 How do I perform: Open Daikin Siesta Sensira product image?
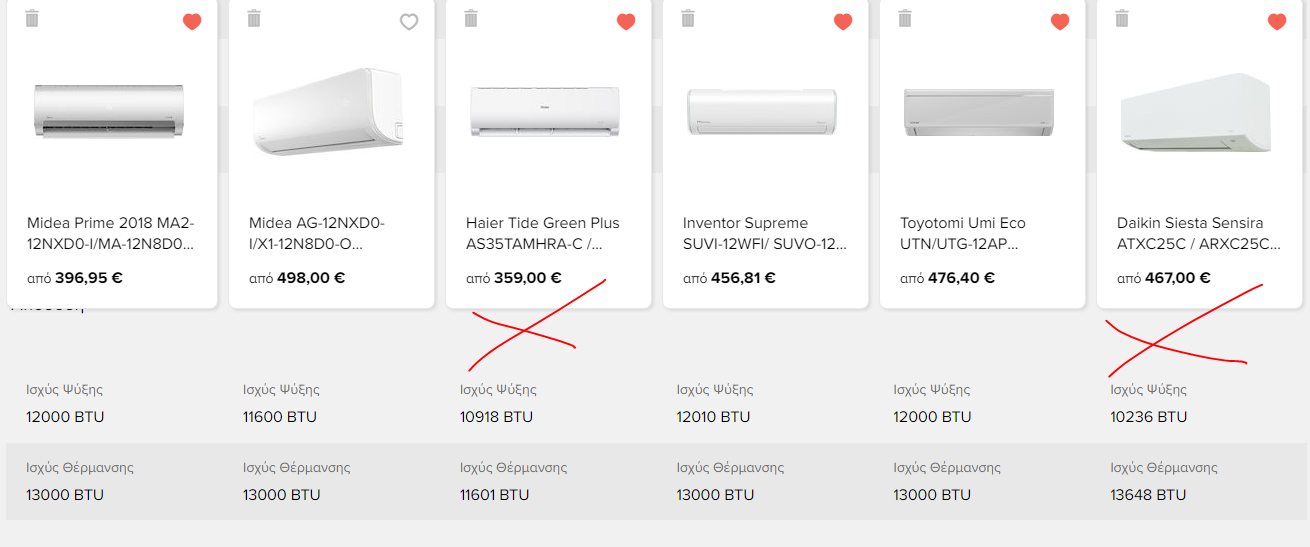[x=1195, y=112]
